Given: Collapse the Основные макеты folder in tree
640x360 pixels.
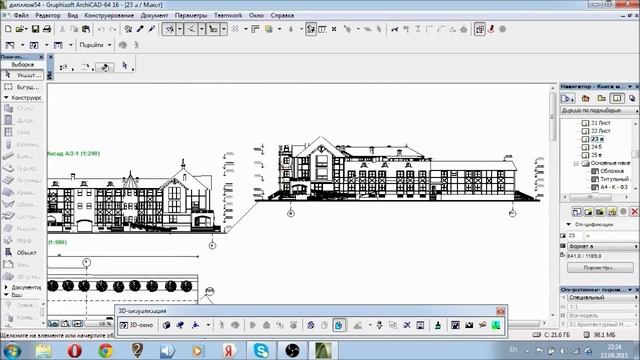Looking at the screenshot, I should click(x=577, y=163).
